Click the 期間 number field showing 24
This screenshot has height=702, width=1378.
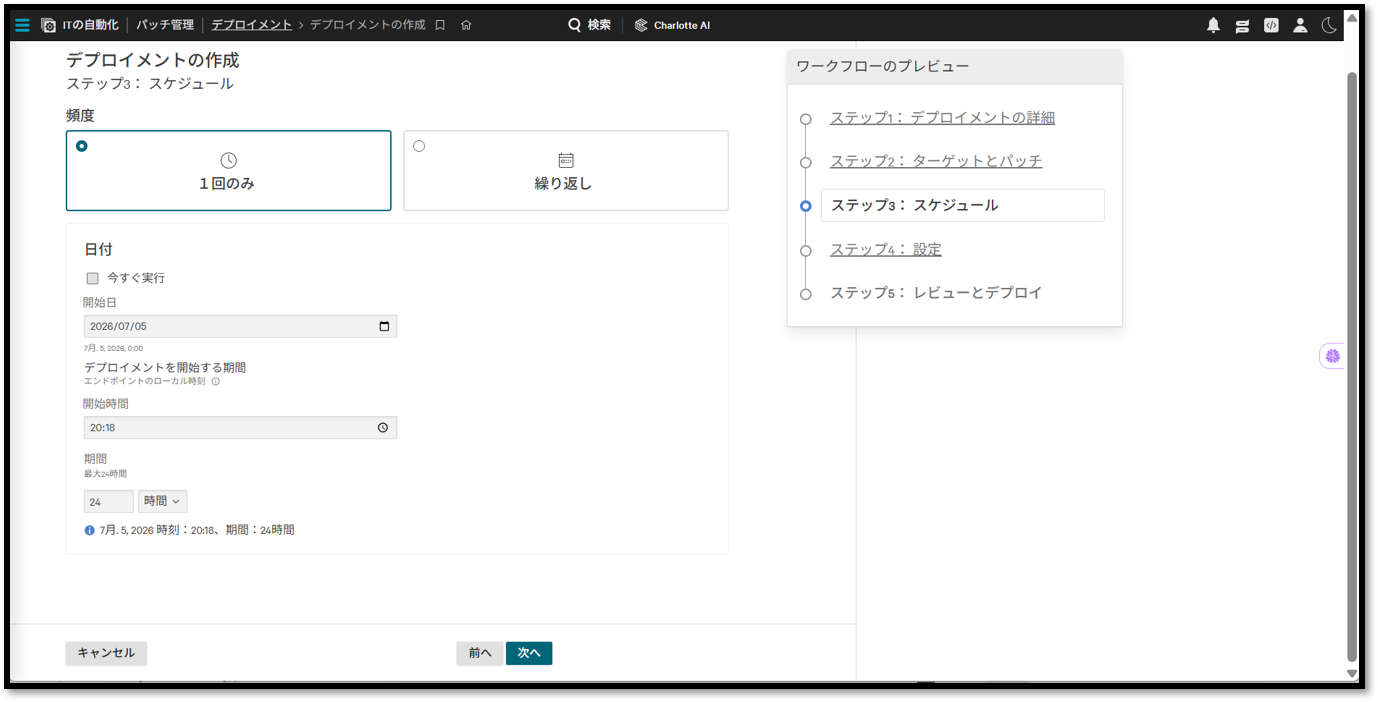click(108, 501)
